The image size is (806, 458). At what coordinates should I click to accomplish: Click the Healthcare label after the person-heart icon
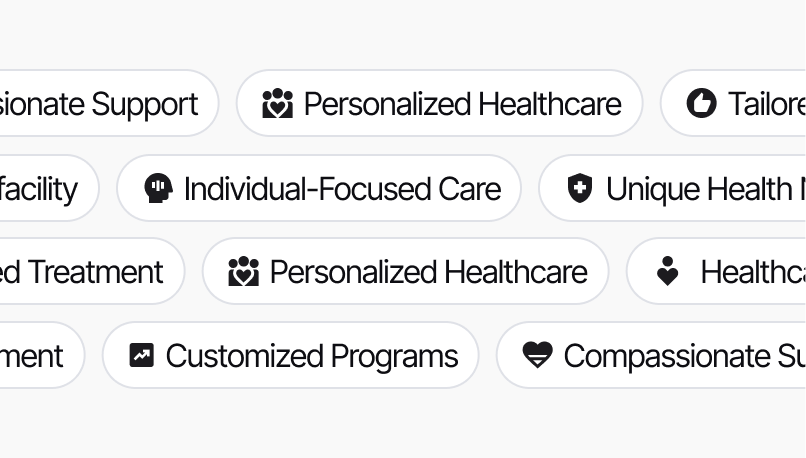752,272
